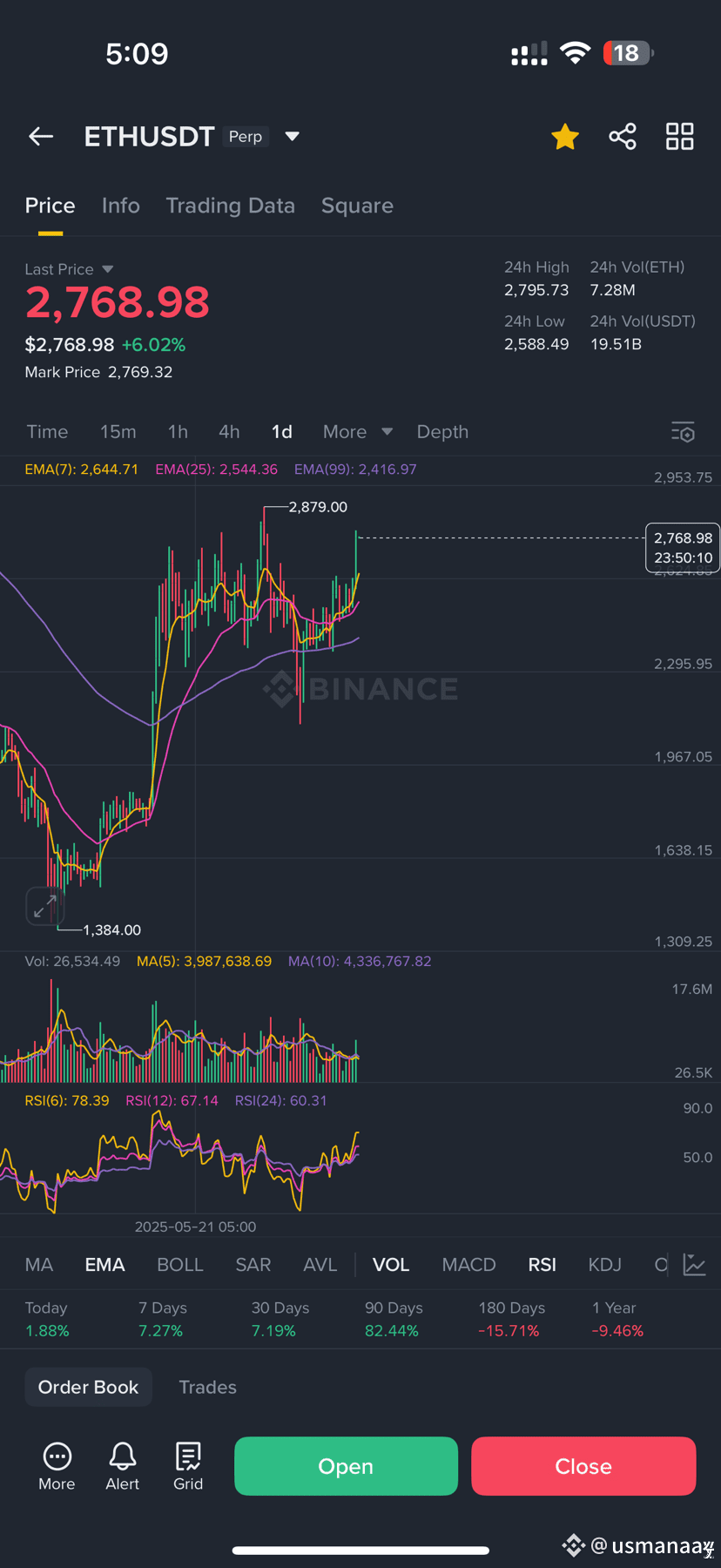Tap the 7 Days 7.27% performance

163,1320
